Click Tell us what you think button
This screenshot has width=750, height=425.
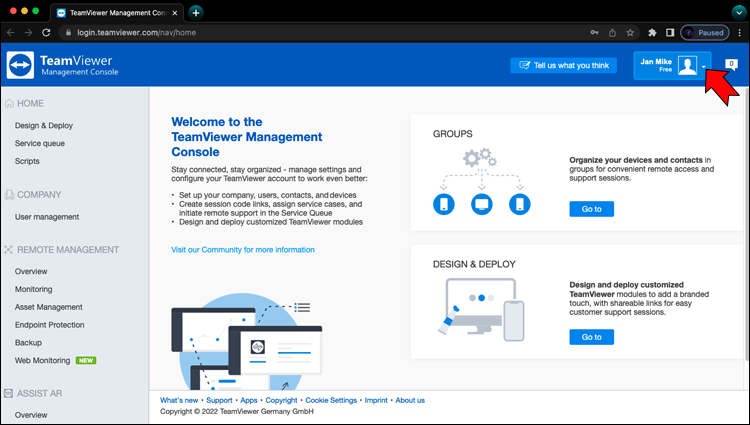(563, 65)
